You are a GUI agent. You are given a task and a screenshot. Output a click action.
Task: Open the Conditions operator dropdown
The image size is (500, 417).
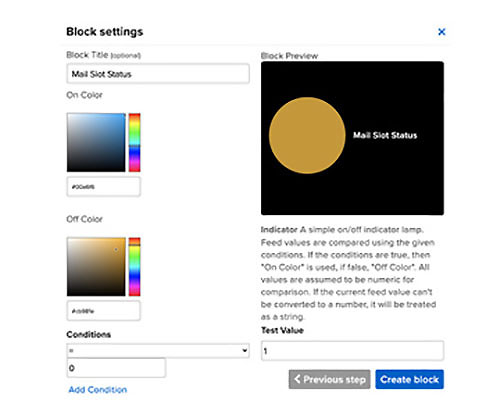[x=158, y=351]
